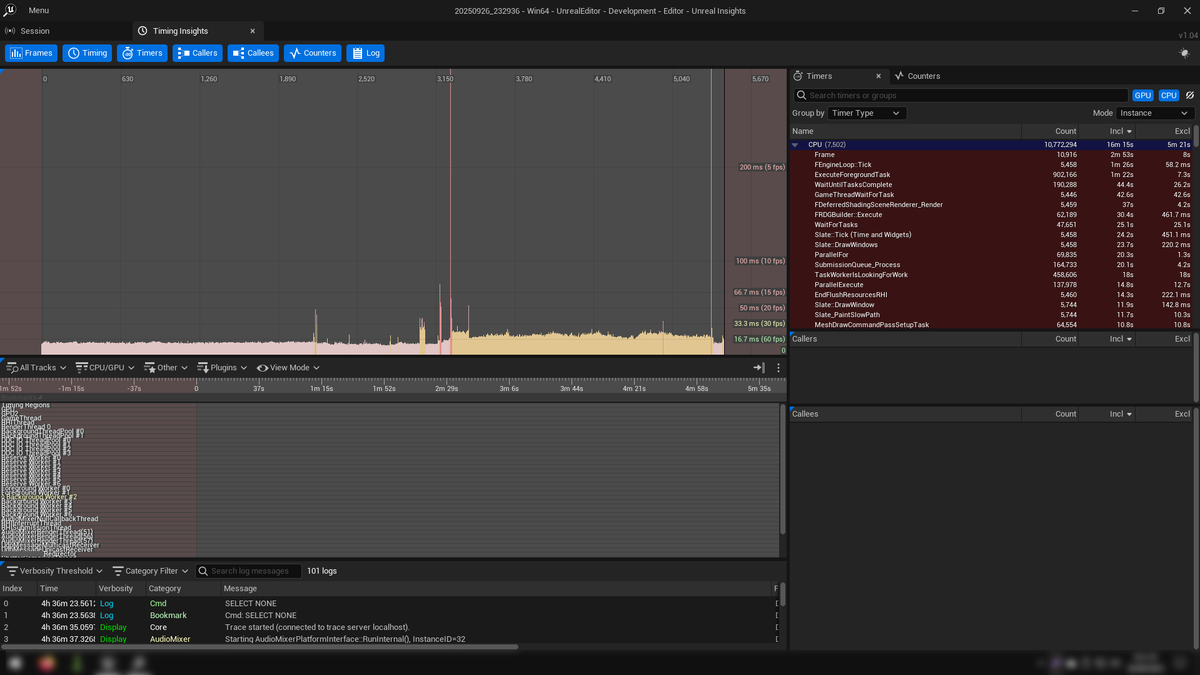Screen dimensions: 1200x675
Task: Select the Slate::DrawWindows timer row
Action: [x=992, y=245]
